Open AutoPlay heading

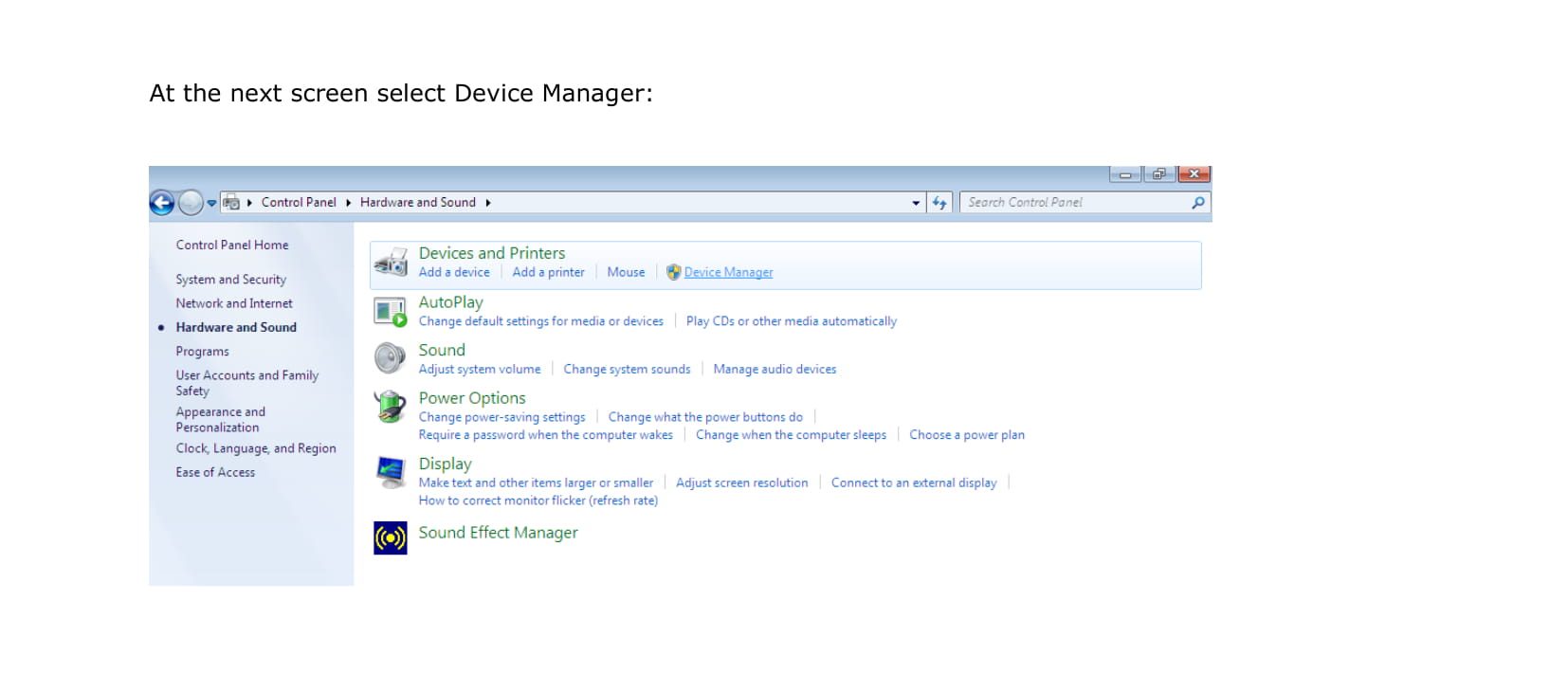click(x=451, y=302)
